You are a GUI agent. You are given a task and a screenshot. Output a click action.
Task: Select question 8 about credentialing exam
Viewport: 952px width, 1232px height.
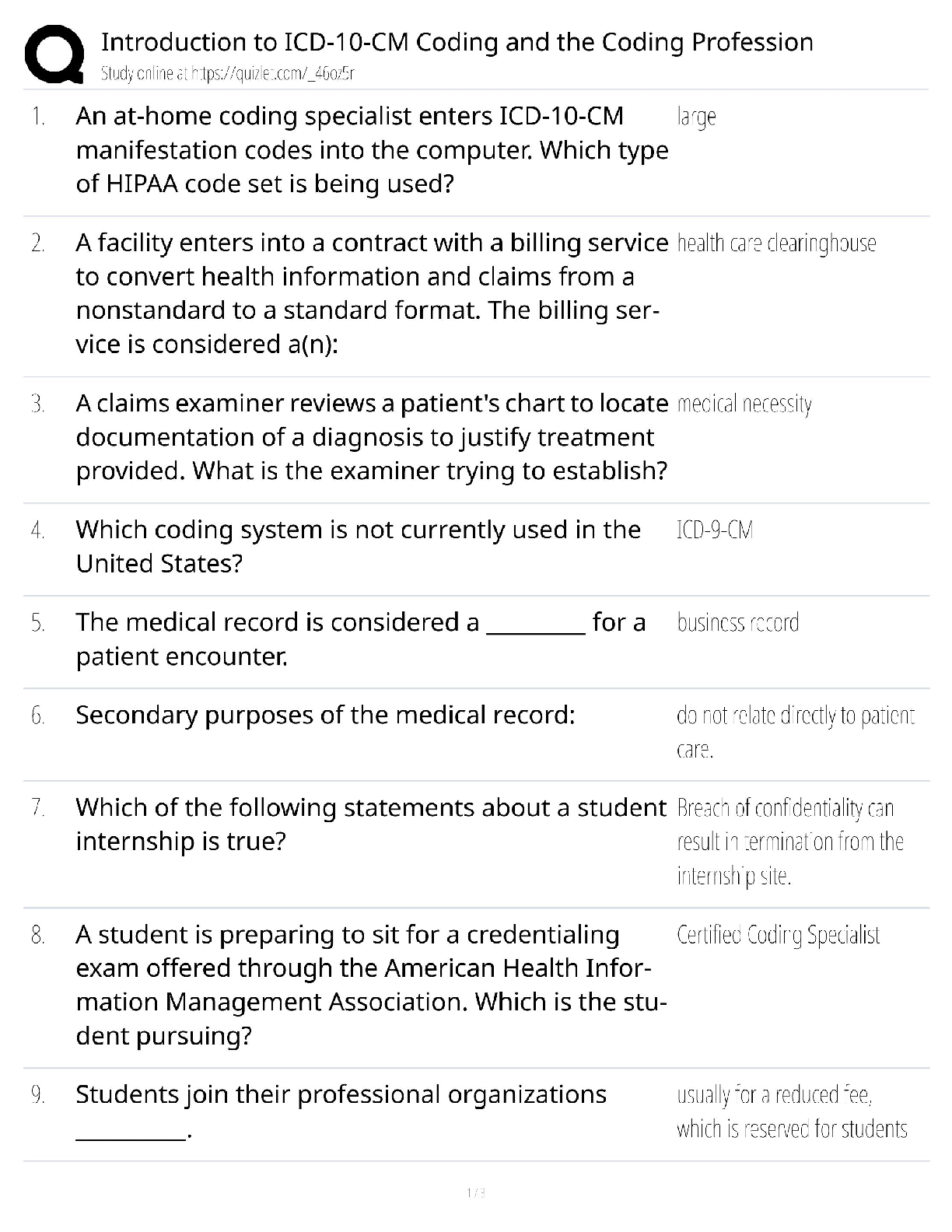pos(371,985)
